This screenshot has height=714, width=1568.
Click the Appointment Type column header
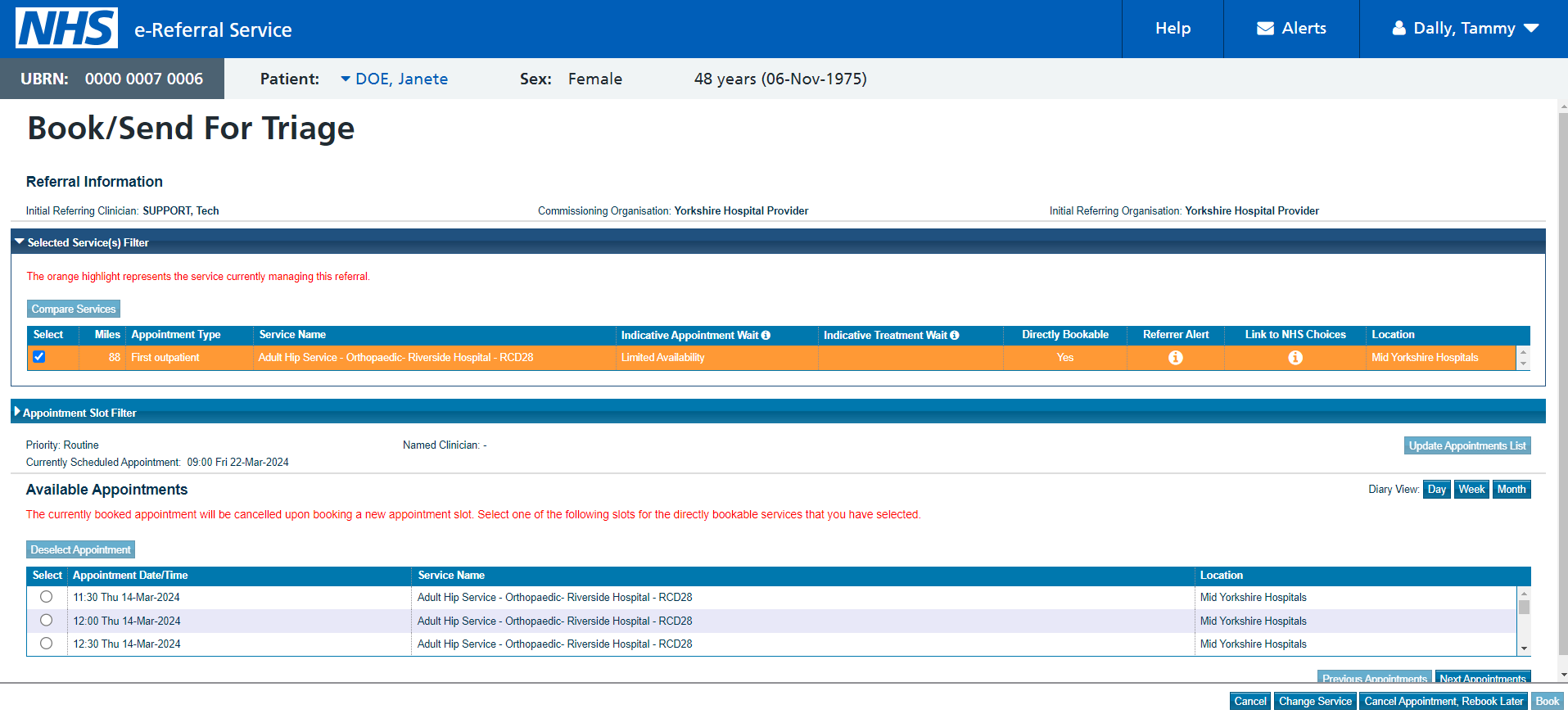click(176, 335)
